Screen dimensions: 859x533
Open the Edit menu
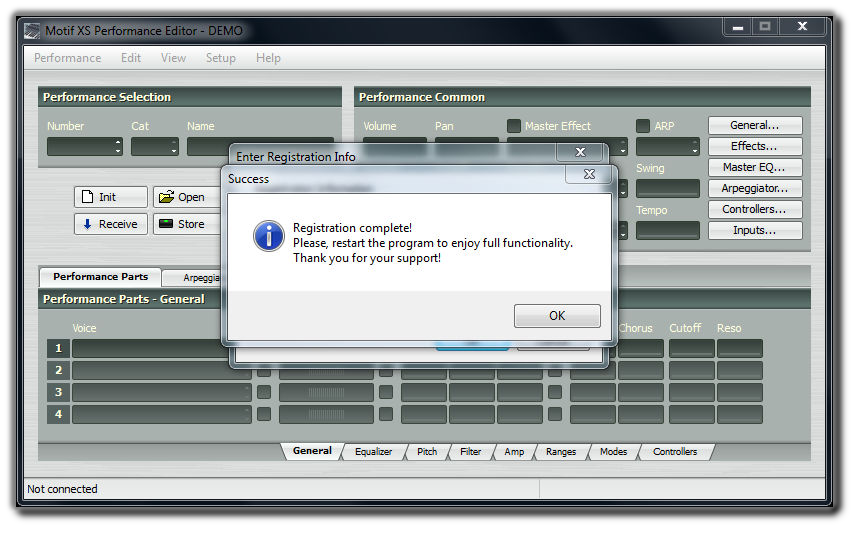pos(130,58)
